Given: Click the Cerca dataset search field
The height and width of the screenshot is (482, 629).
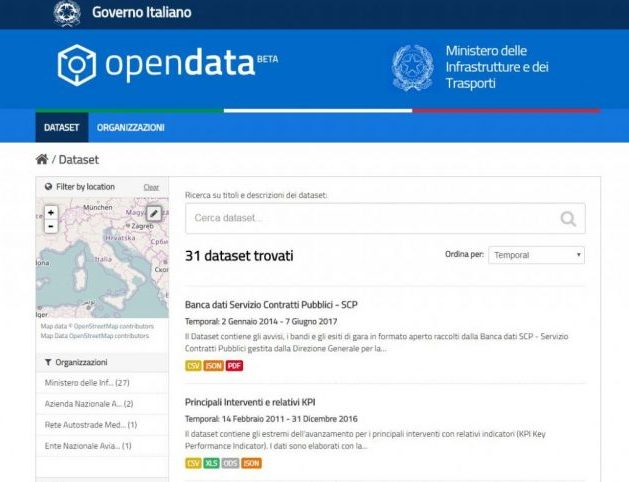Looking at the screenshot, I should click(385, 218).
